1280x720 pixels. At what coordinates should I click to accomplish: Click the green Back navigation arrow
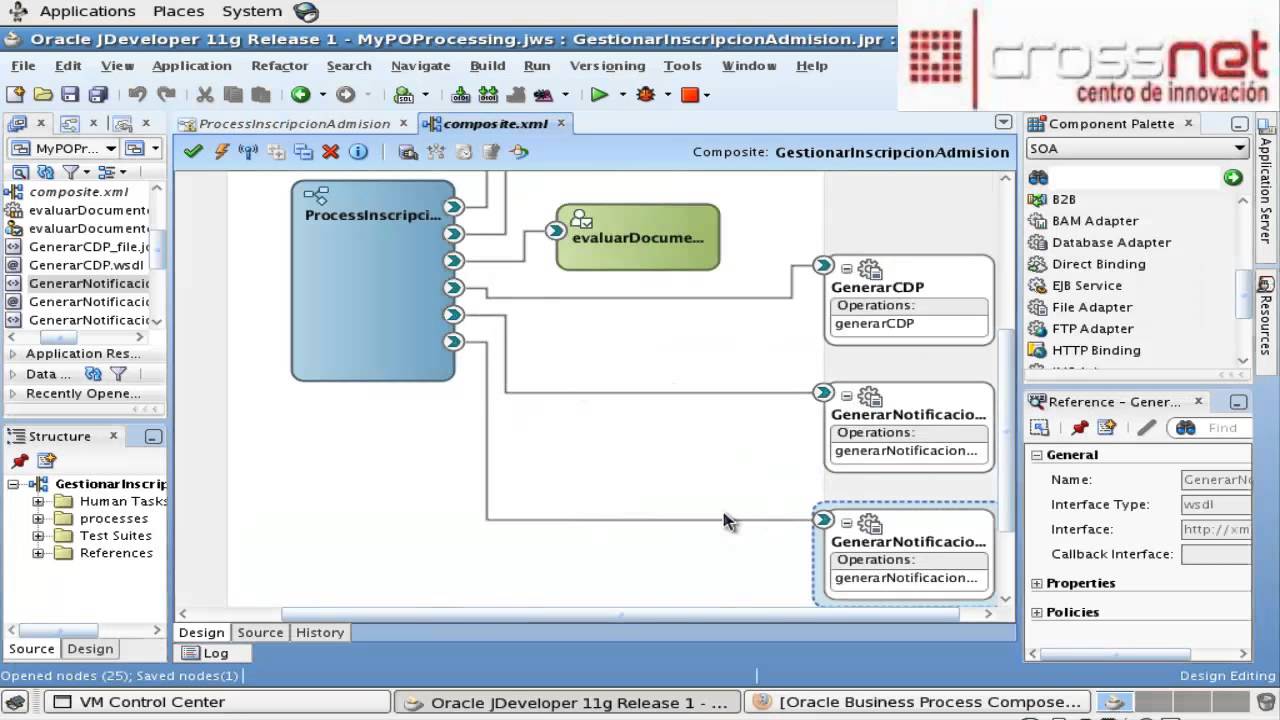[300, 94]
